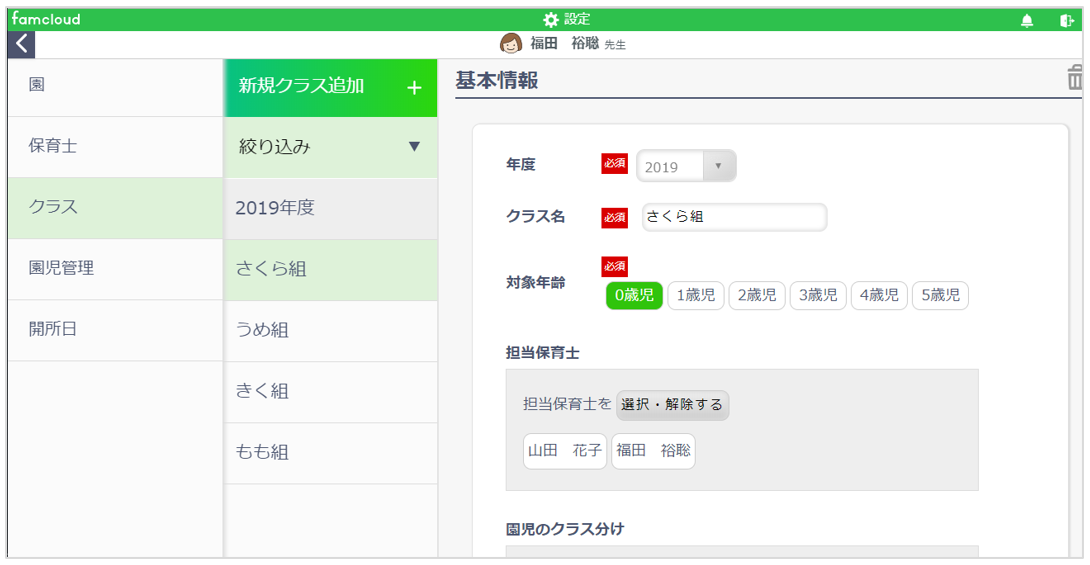Image resolution: width=1090 pixels, height=565 pixels.
Task: Click the teacher avatar icon
Action: (511, 44)
